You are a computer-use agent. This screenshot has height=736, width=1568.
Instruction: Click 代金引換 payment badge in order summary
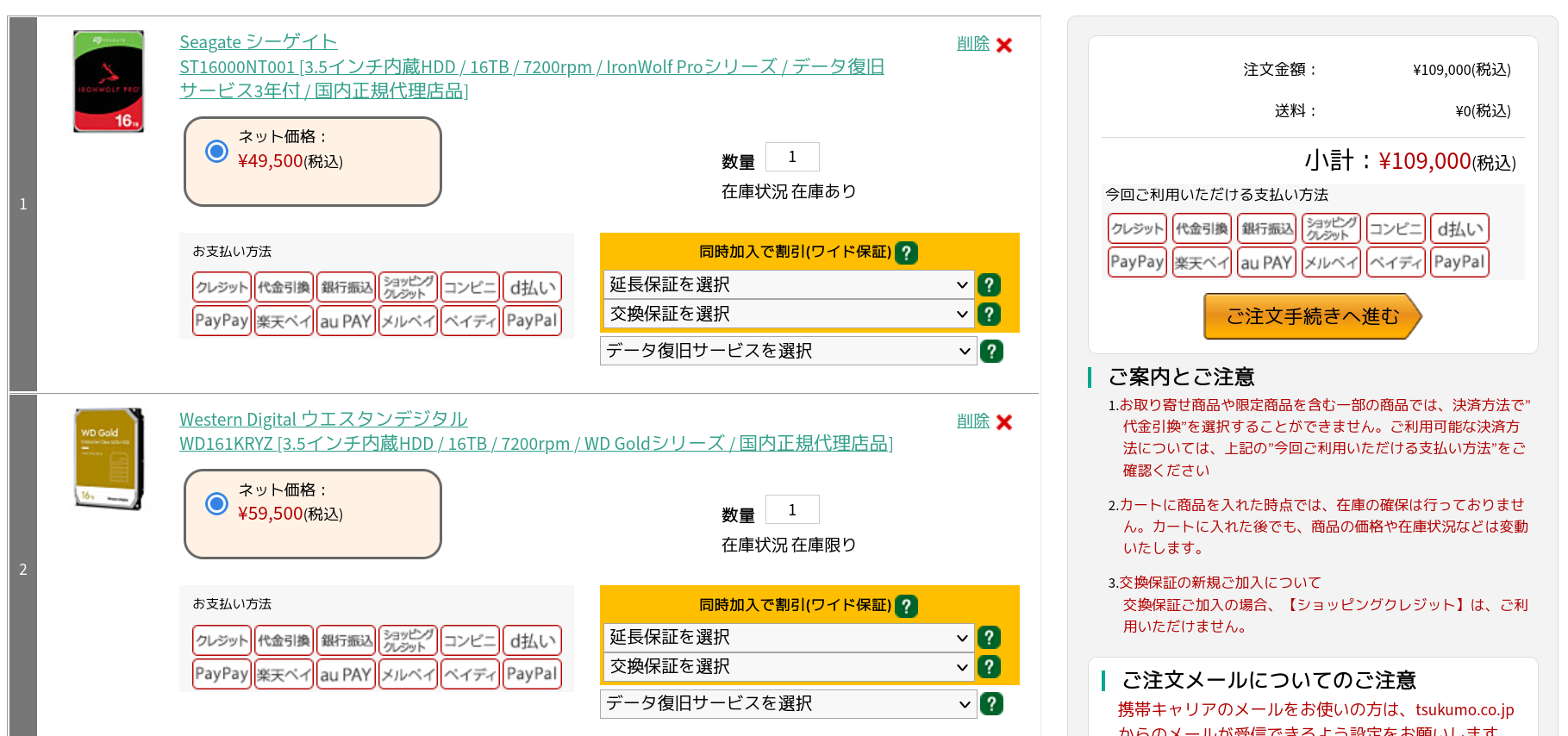point(1202,228)
